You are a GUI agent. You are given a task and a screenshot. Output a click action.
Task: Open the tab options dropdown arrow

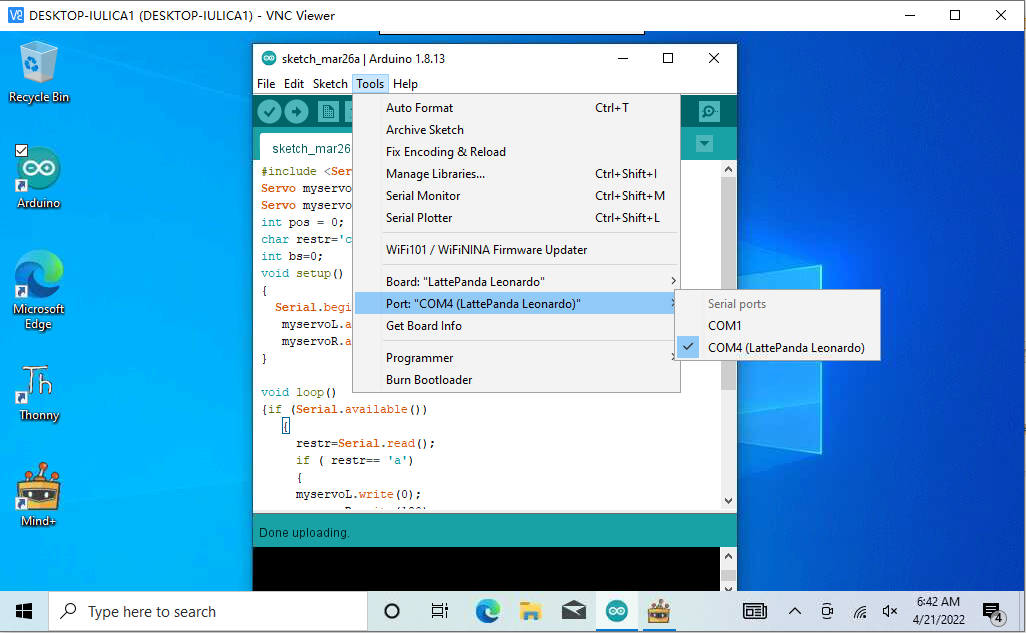point(704,143)
